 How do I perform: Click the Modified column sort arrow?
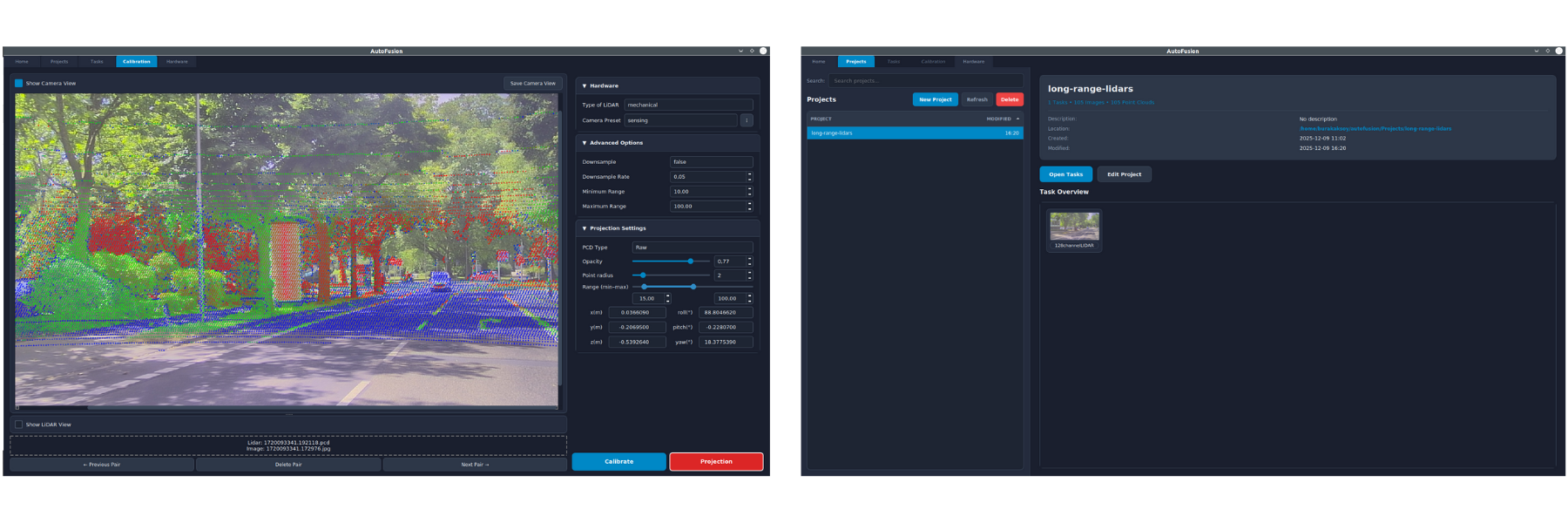pos(1017,119)
